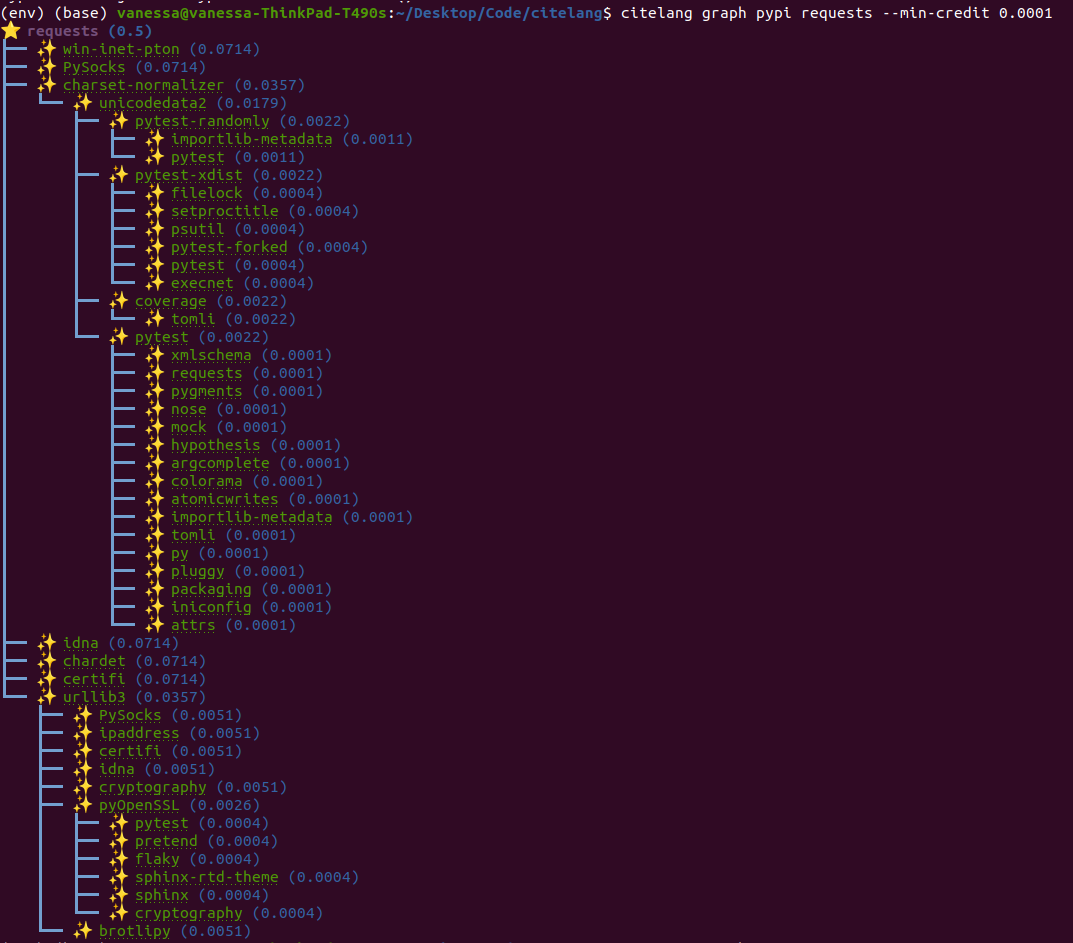1073x943 pixels.
Task: Click the sparkle icon beside coverage
Action: 119,300
